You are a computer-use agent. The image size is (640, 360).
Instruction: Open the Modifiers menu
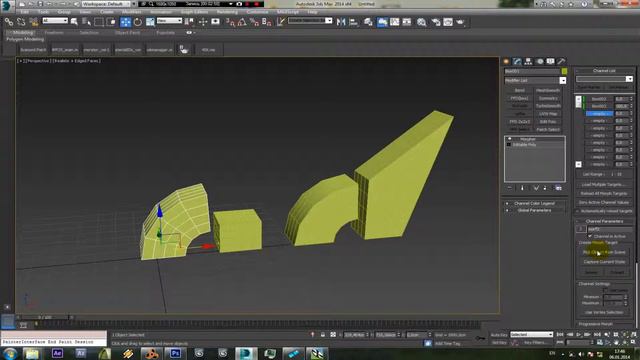click(x=131, y=12)
